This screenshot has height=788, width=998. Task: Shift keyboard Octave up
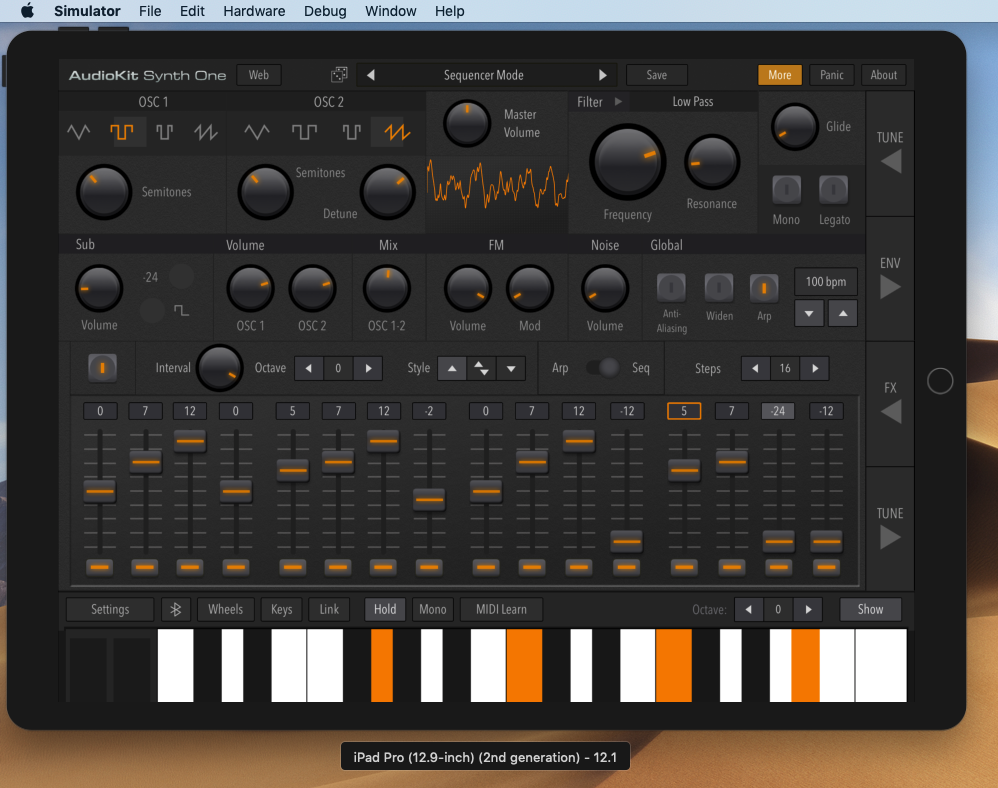pos(808,609)
